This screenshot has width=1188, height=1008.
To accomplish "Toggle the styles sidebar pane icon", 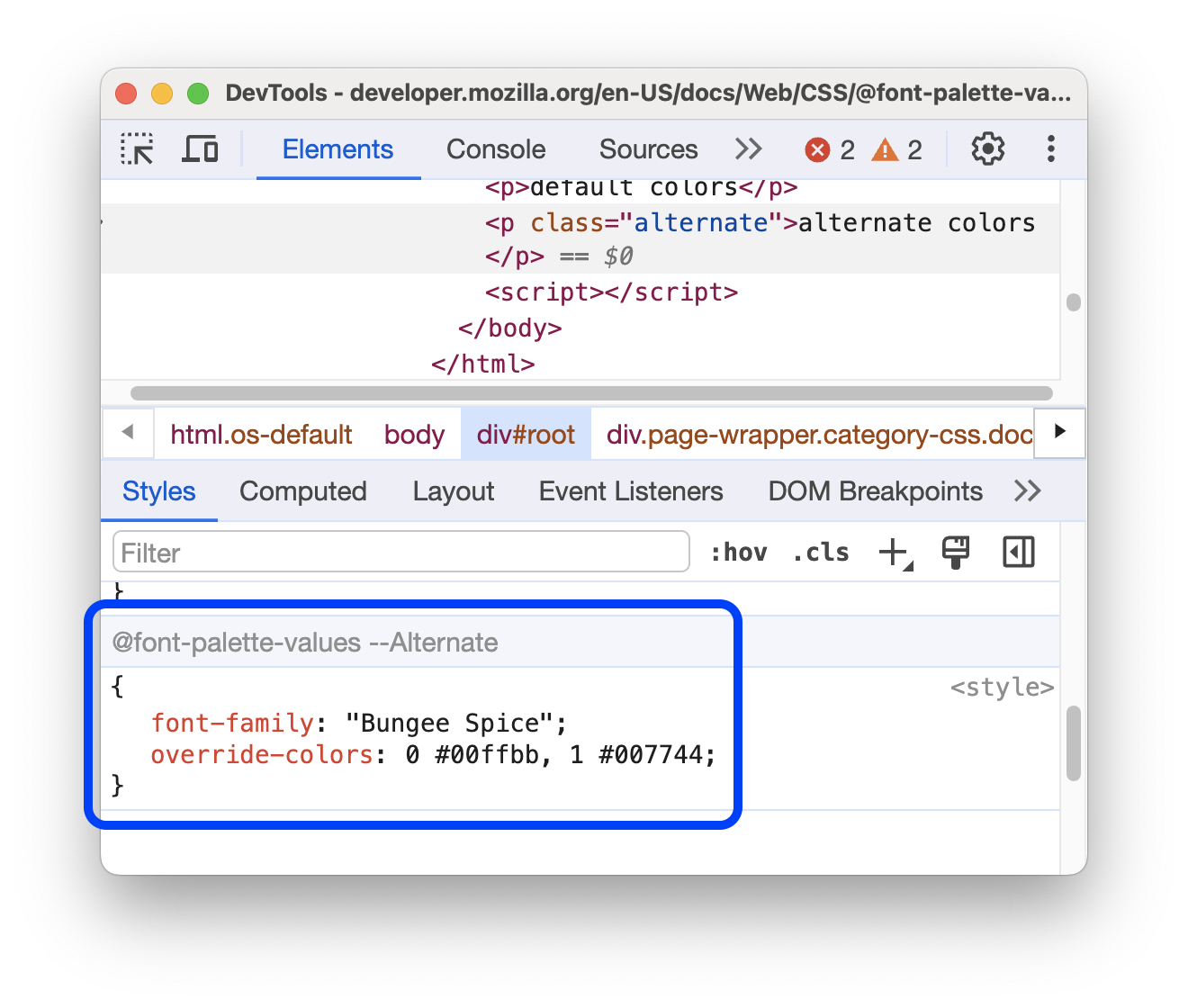I will tap(1018, 552).
